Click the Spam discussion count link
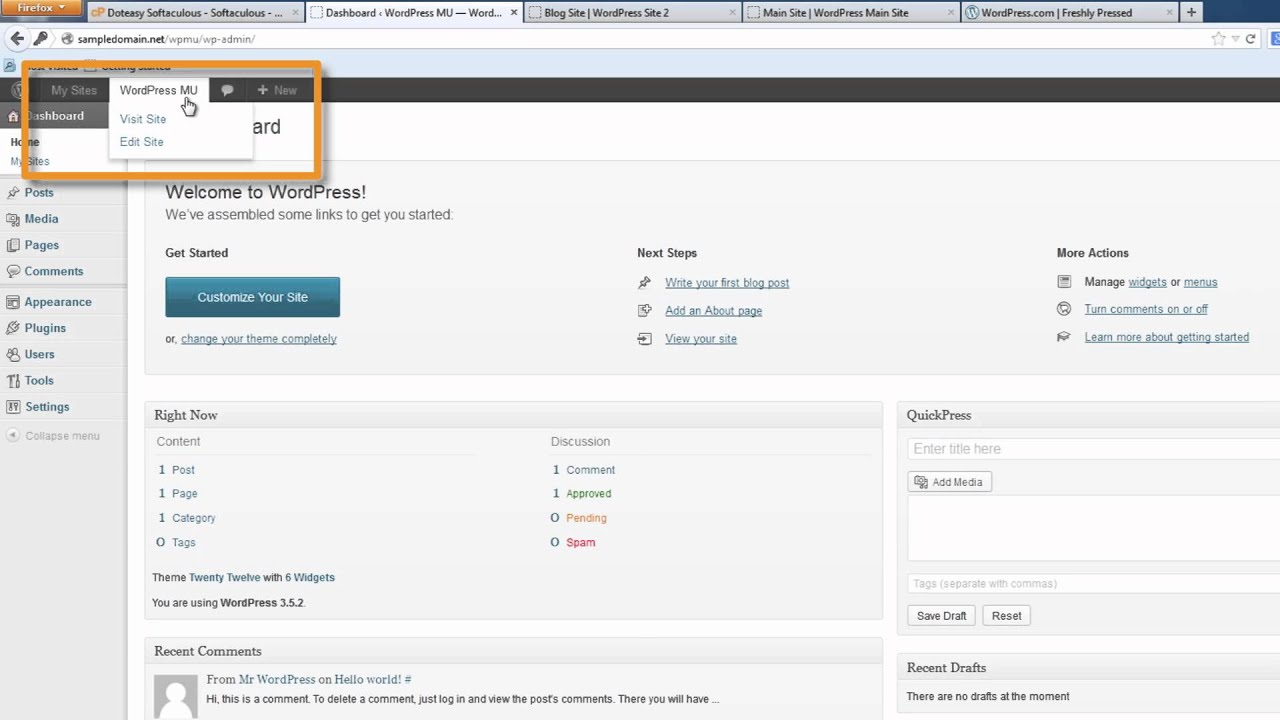 pyautogui.click(x=580, y=542)
